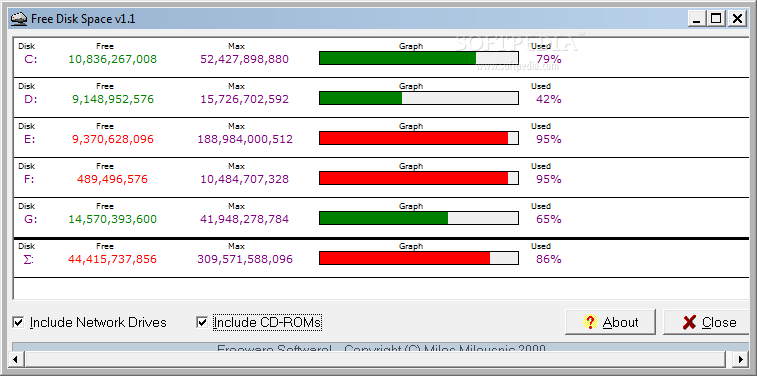Click total free value 44,415,737,856
This screenshot has height=376, width=757.
click(112, 260)
